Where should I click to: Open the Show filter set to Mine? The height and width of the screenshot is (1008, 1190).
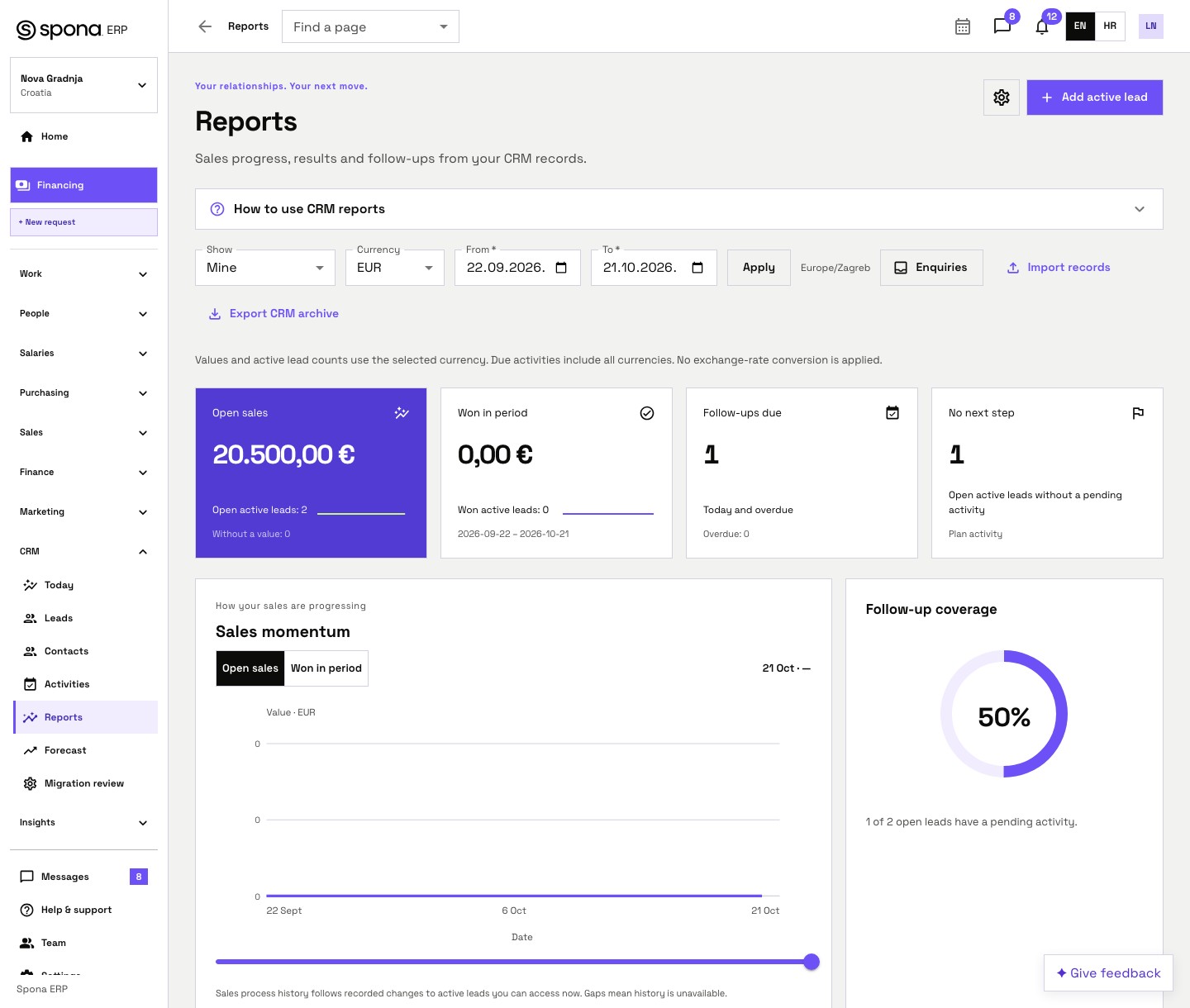[x=265, y=268]
